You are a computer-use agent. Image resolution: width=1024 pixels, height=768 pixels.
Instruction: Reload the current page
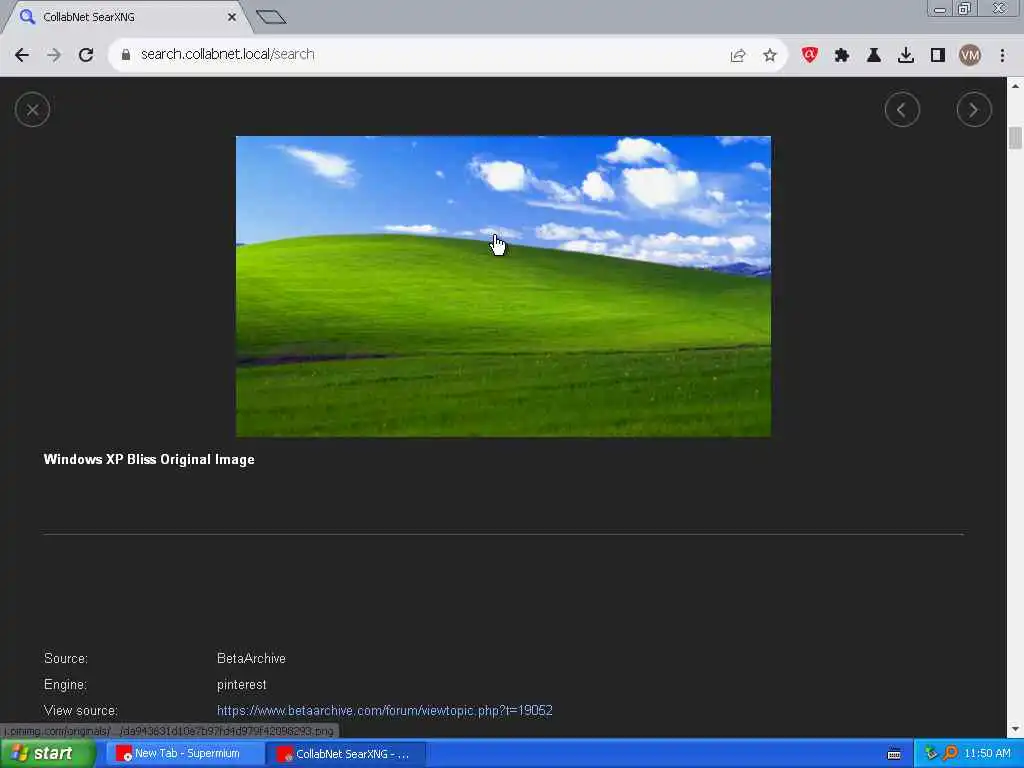[86, 55]
